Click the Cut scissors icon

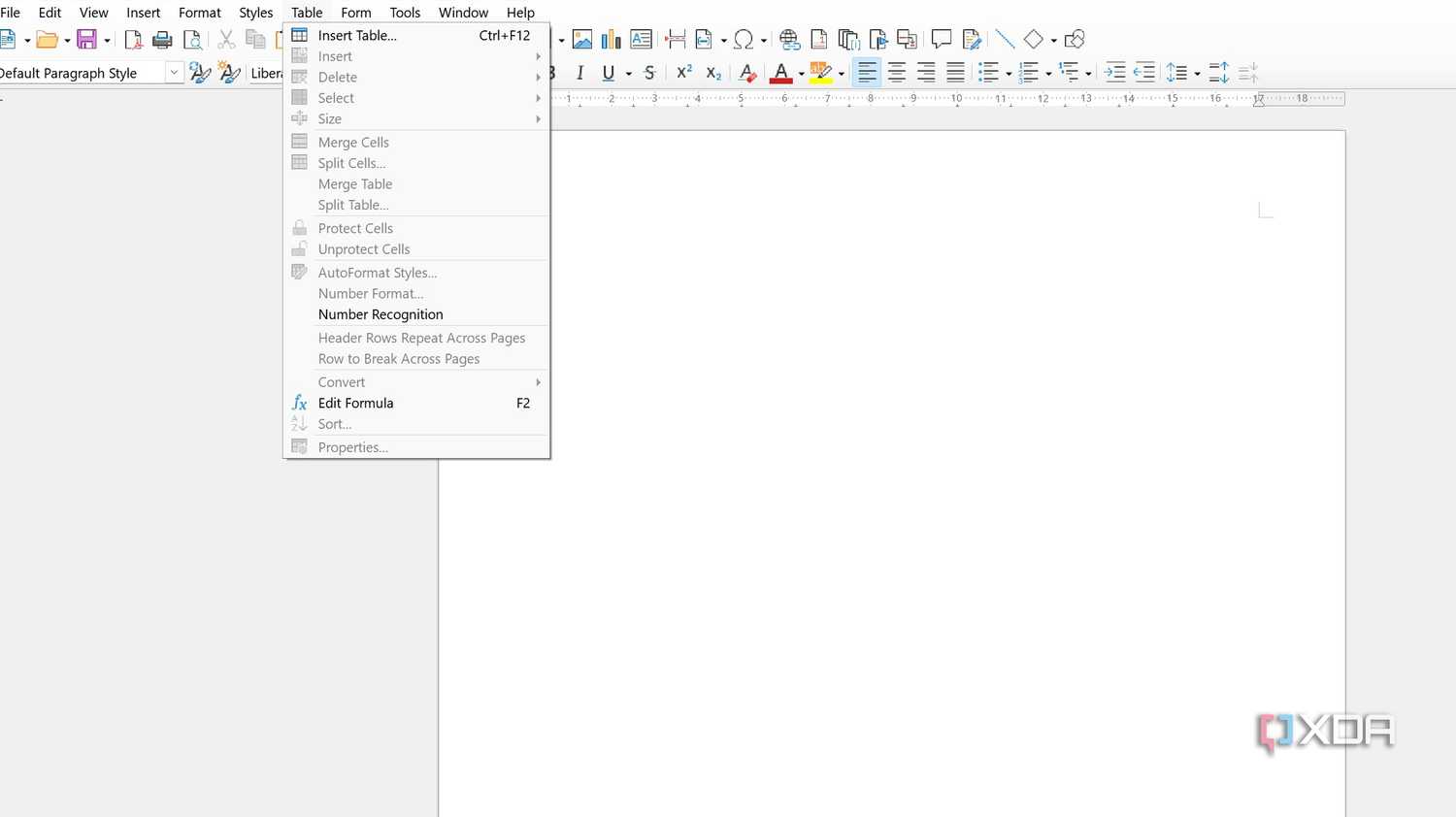pyautogui.click(x=226, y=40)
